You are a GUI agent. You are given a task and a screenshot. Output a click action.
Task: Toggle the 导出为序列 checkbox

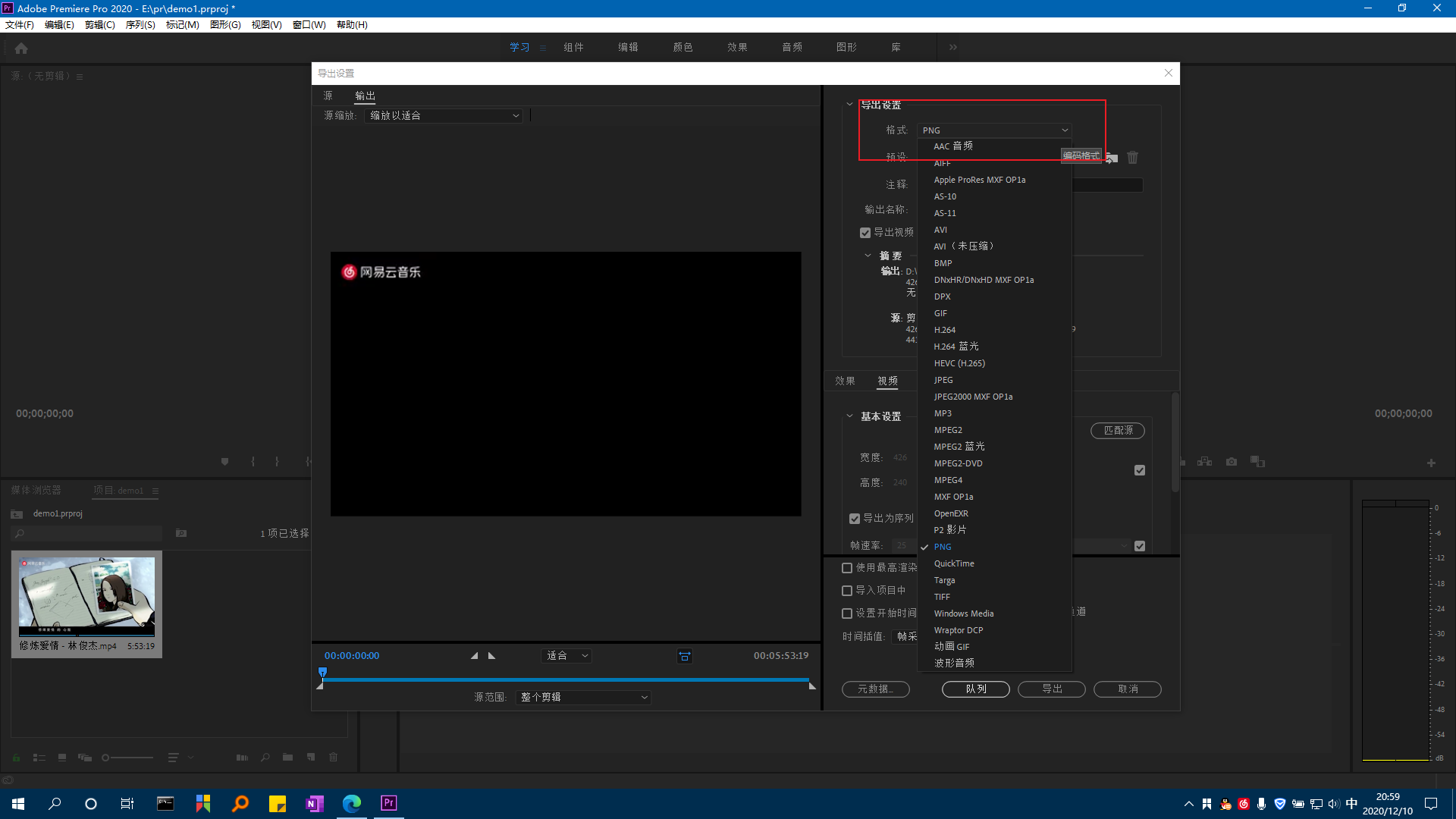(855, 519)
